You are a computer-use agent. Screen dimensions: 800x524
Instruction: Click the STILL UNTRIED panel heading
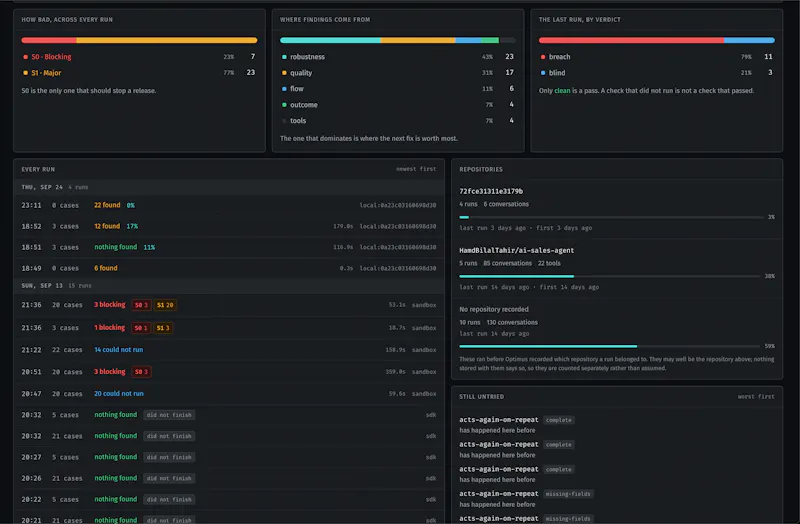pyautogui.click(x=481, y=396)
